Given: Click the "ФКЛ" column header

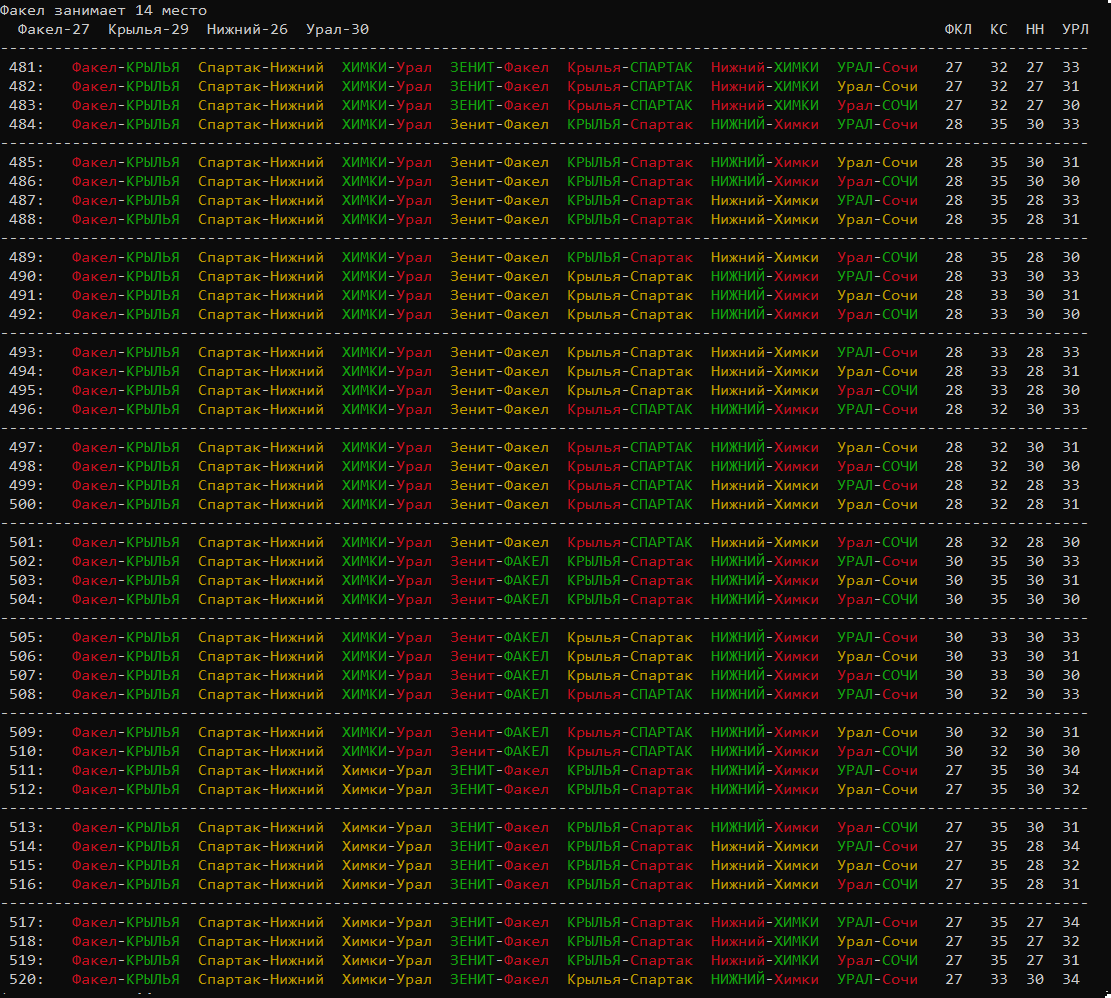Looking at the screenshot, I should pyautogui.click(x=958, y=30).
